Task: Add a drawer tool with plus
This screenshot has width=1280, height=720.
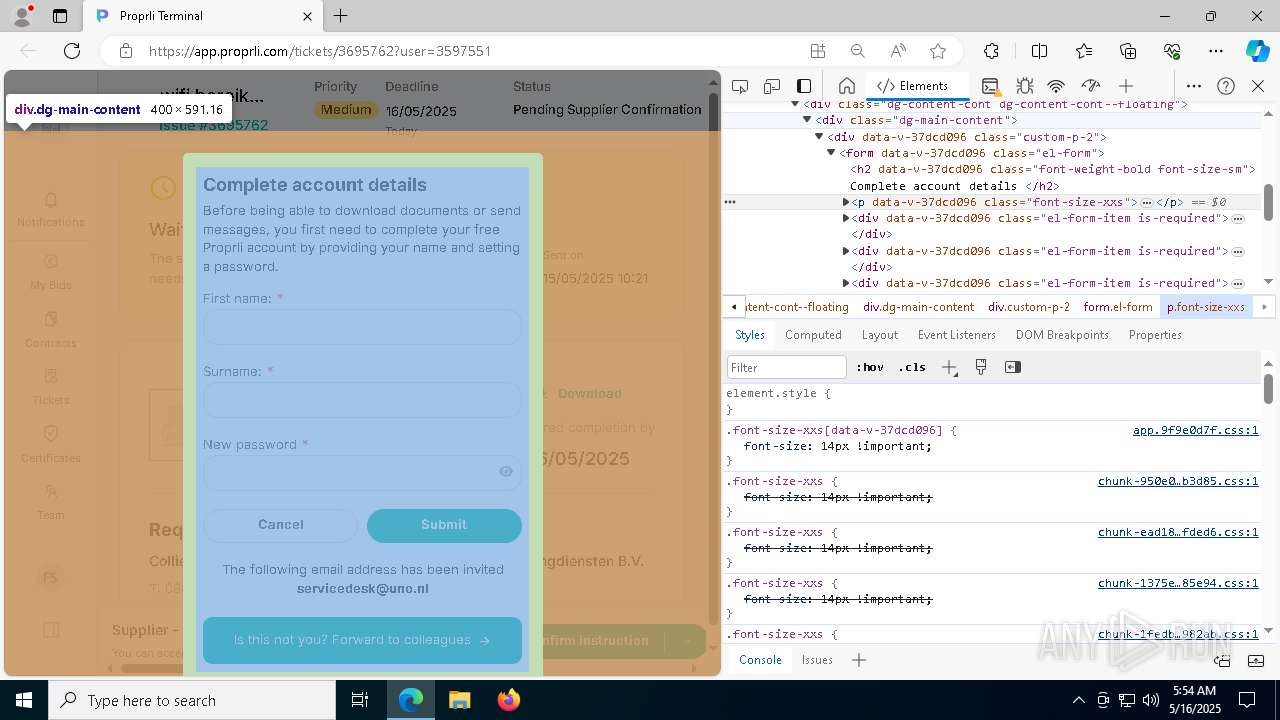Action: point(859,660)
